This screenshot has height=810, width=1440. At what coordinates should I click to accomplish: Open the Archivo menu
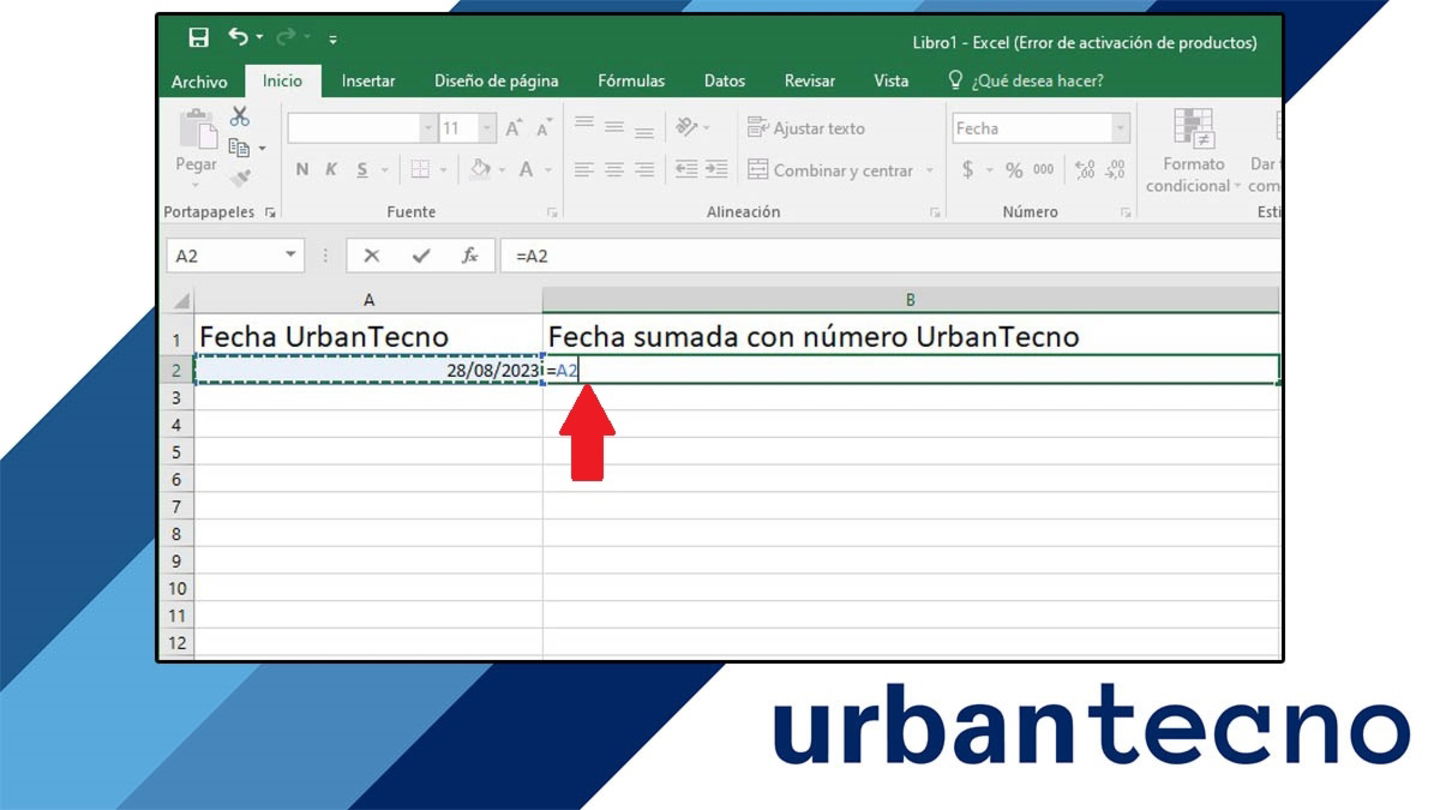199,81
